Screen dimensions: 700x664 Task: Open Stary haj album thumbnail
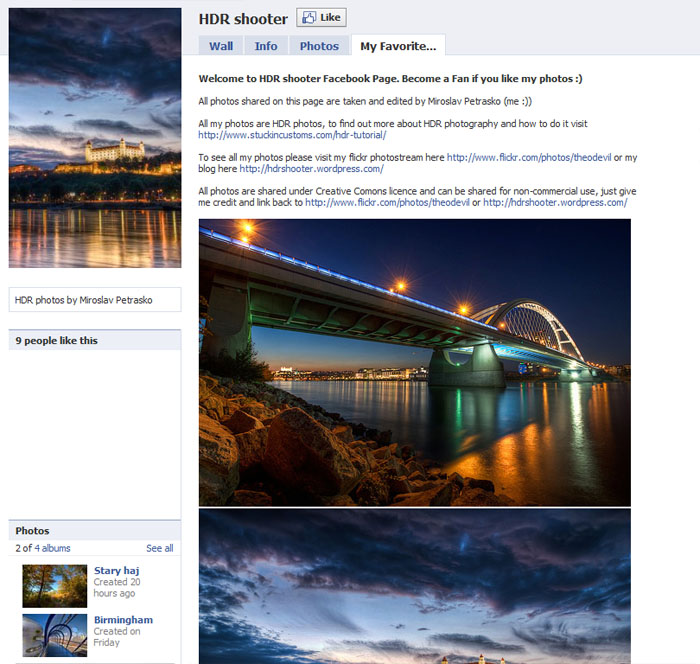click(x=55, y=586)
